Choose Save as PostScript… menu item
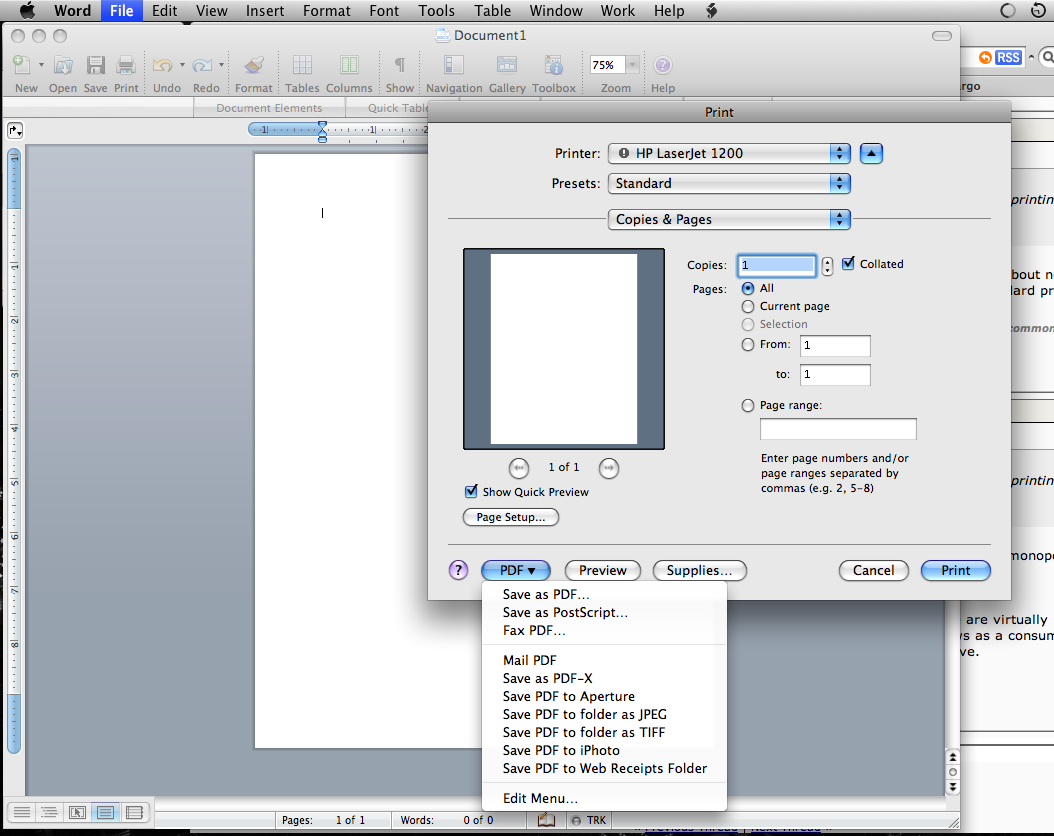This screenshot has height=836, width=1054. (x=565, y=613)
